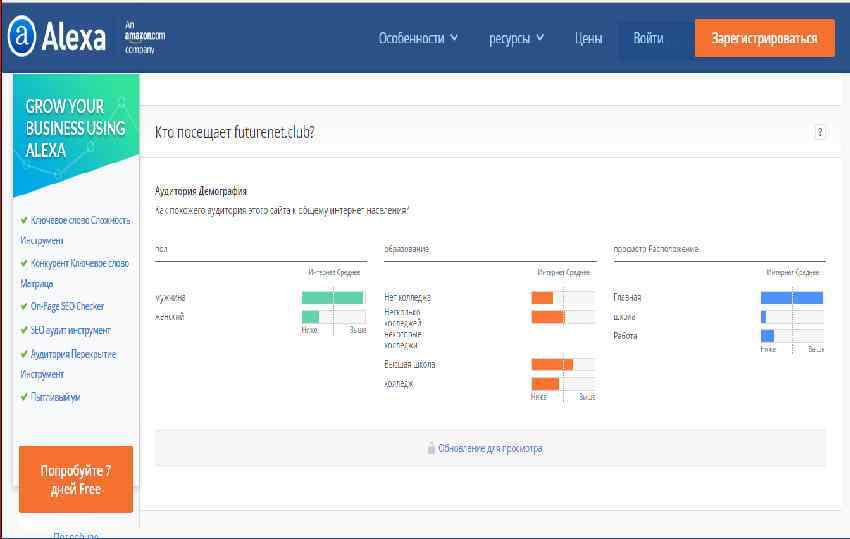Click the Аудитория Демография heading text

[201, 191]
